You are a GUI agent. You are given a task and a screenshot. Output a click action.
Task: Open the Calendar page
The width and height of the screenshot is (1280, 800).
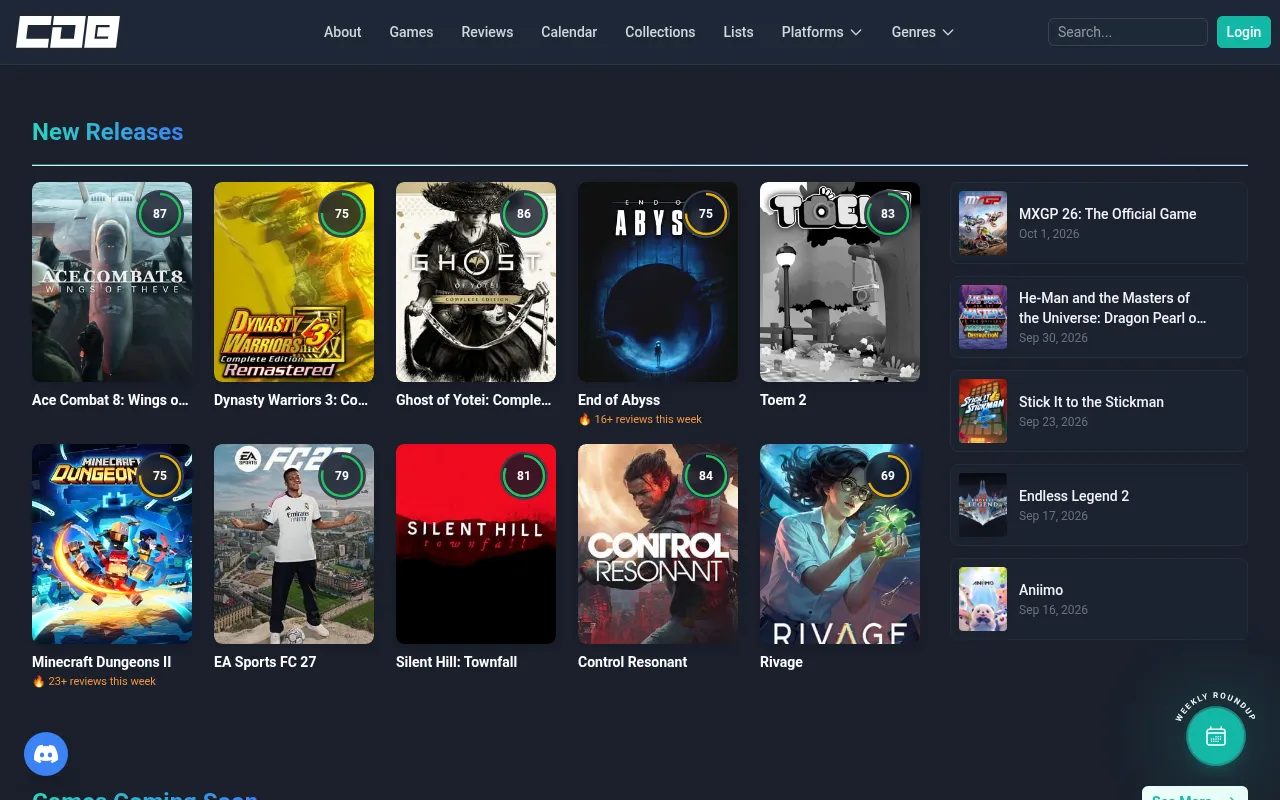click(x=569, y=32)
